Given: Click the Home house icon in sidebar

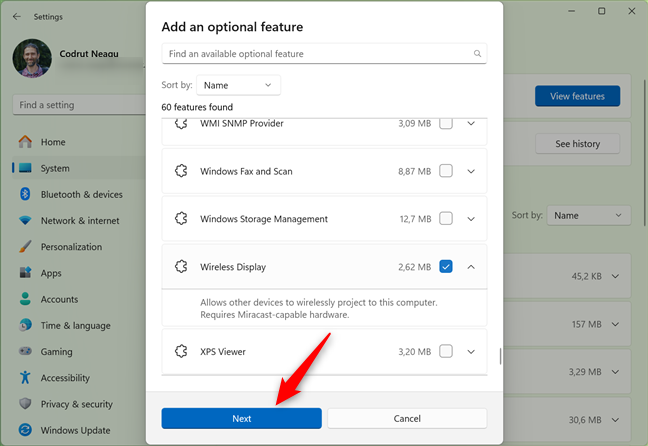Looking at the screenshot, I should [25, 142].
